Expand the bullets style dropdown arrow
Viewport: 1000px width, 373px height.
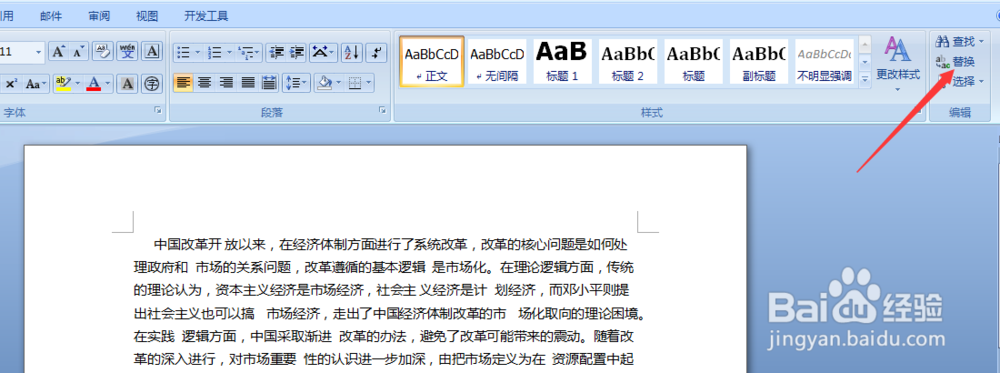coord(197,52)
